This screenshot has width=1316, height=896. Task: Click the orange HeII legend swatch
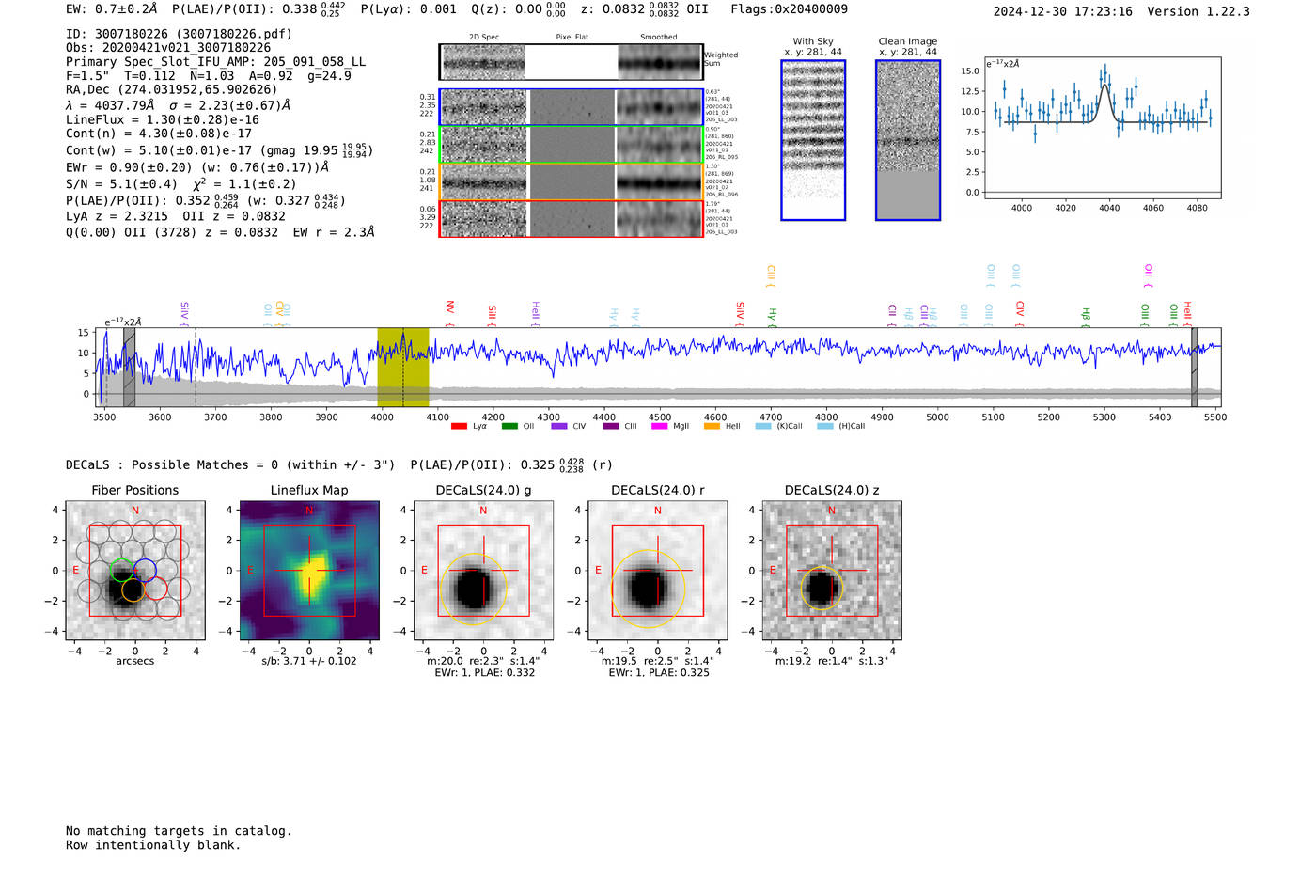click(712, 426)
